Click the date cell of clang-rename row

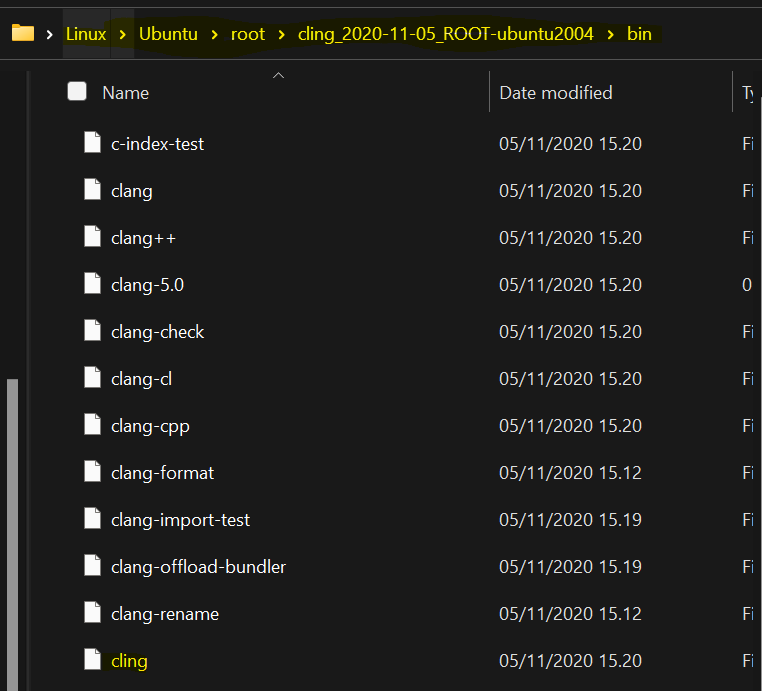(571, 614)
